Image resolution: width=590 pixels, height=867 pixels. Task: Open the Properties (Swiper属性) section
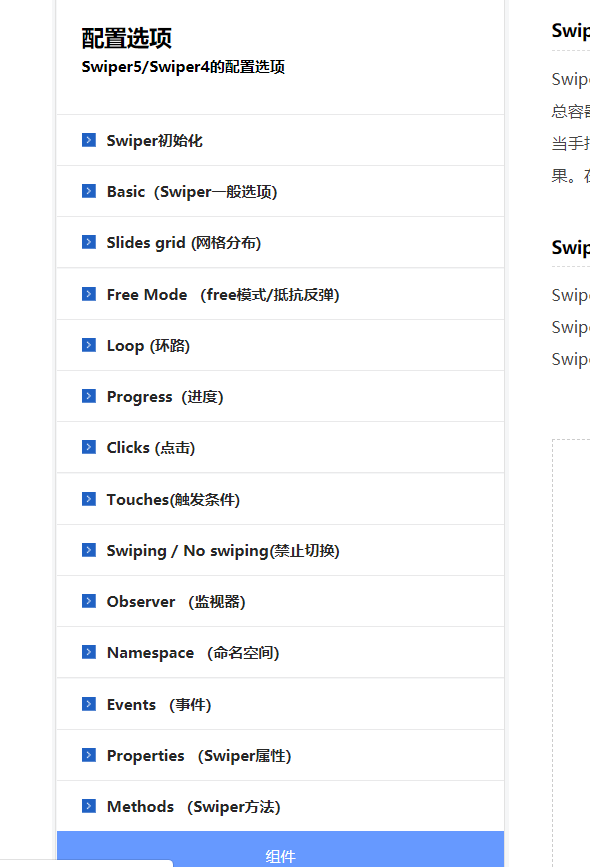pos(280,755)
